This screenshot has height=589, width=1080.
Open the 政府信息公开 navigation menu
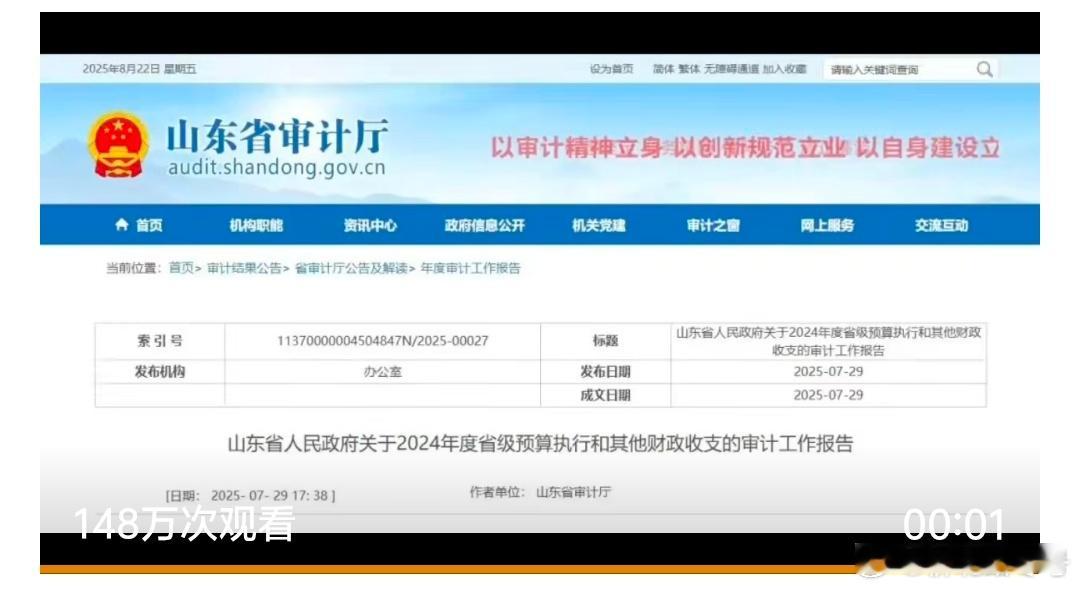485,225
